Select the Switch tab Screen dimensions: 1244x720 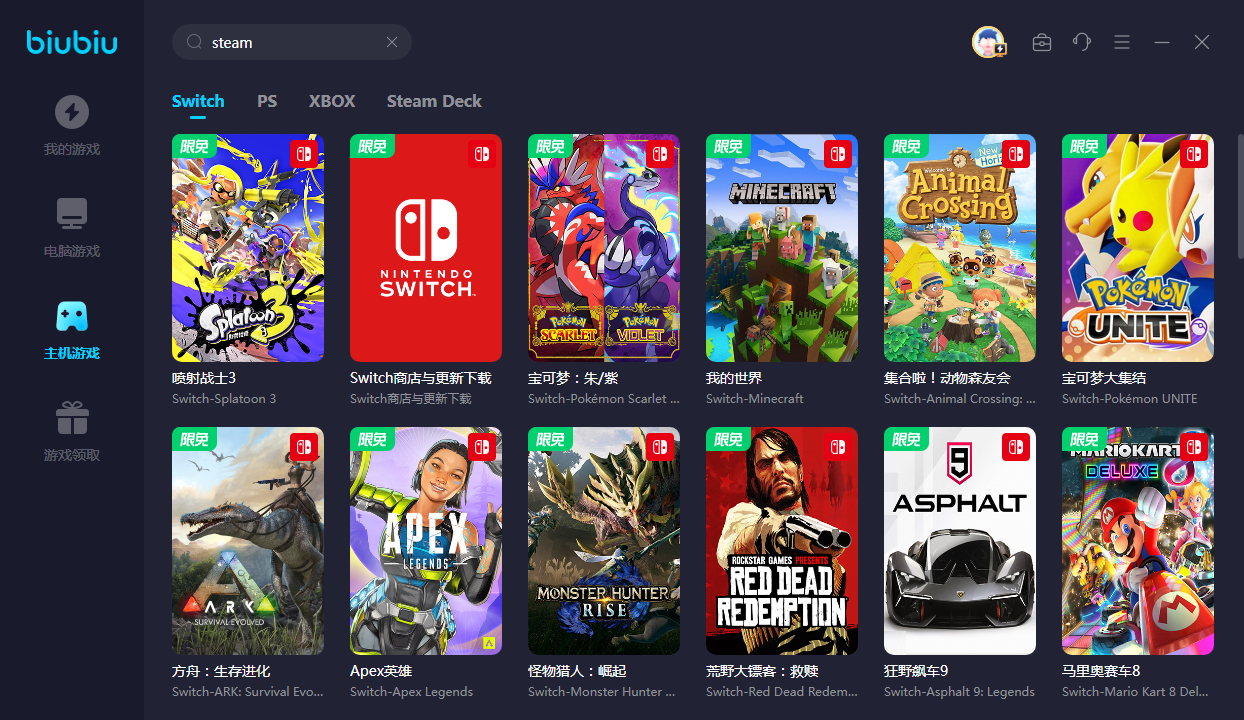[x=198, y=101]
